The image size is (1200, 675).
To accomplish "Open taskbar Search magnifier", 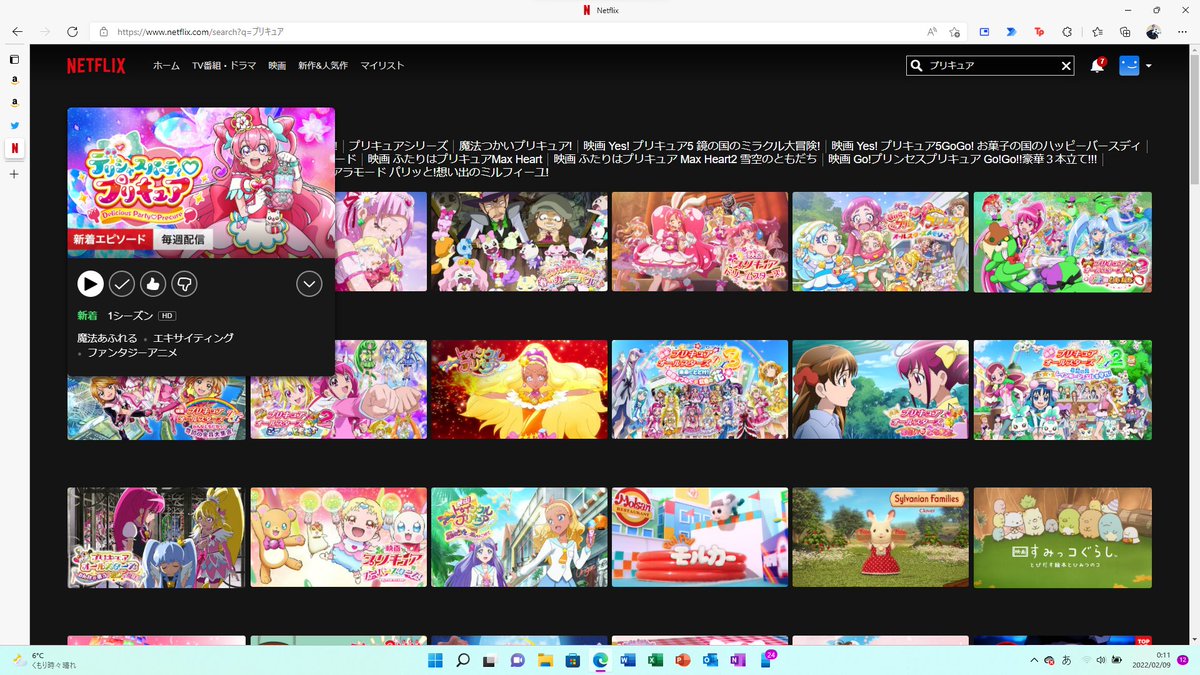I will [x=463, y=660].
